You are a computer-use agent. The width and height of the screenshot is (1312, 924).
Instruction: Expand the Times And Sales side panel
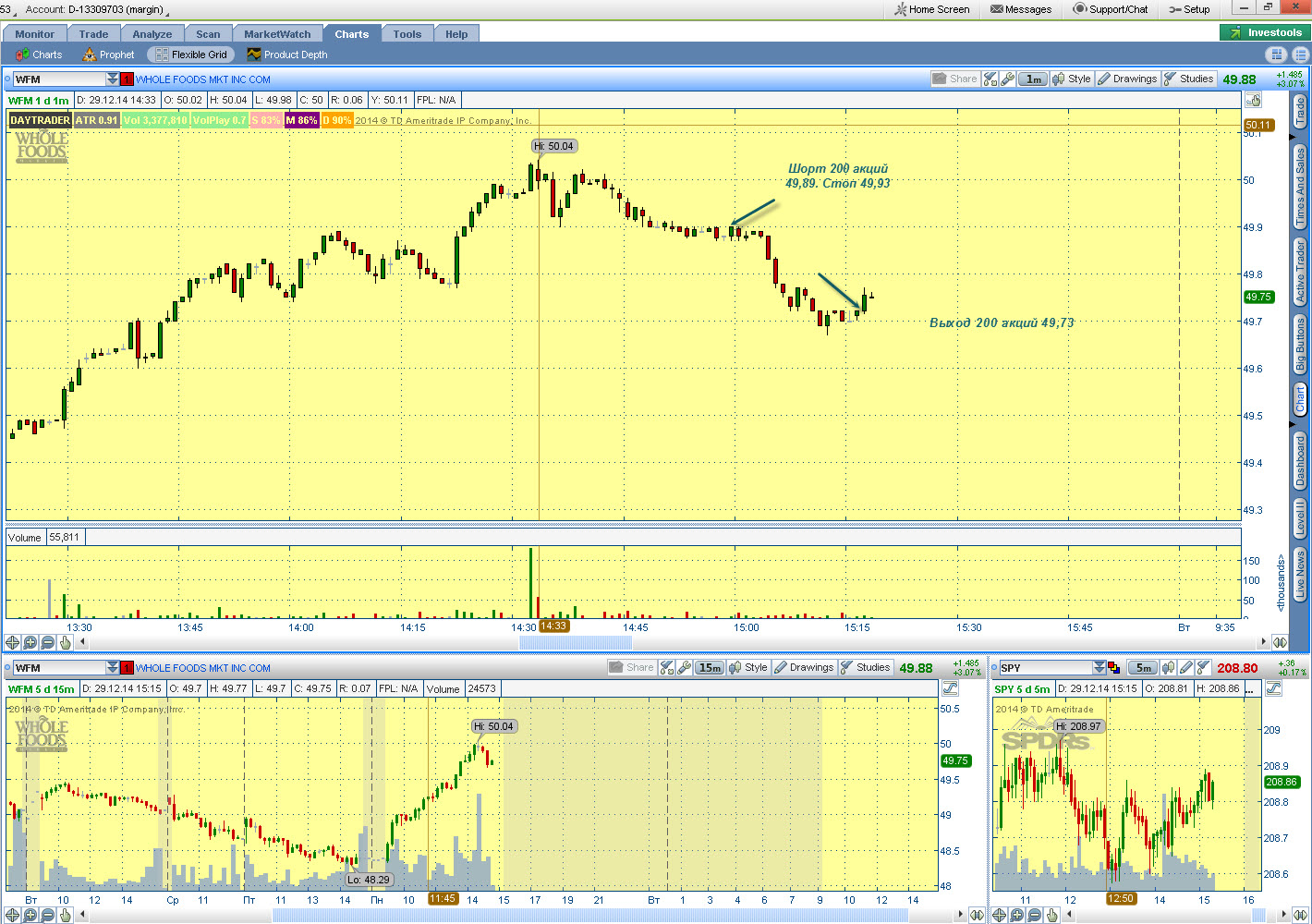[x=1300, y=187]
